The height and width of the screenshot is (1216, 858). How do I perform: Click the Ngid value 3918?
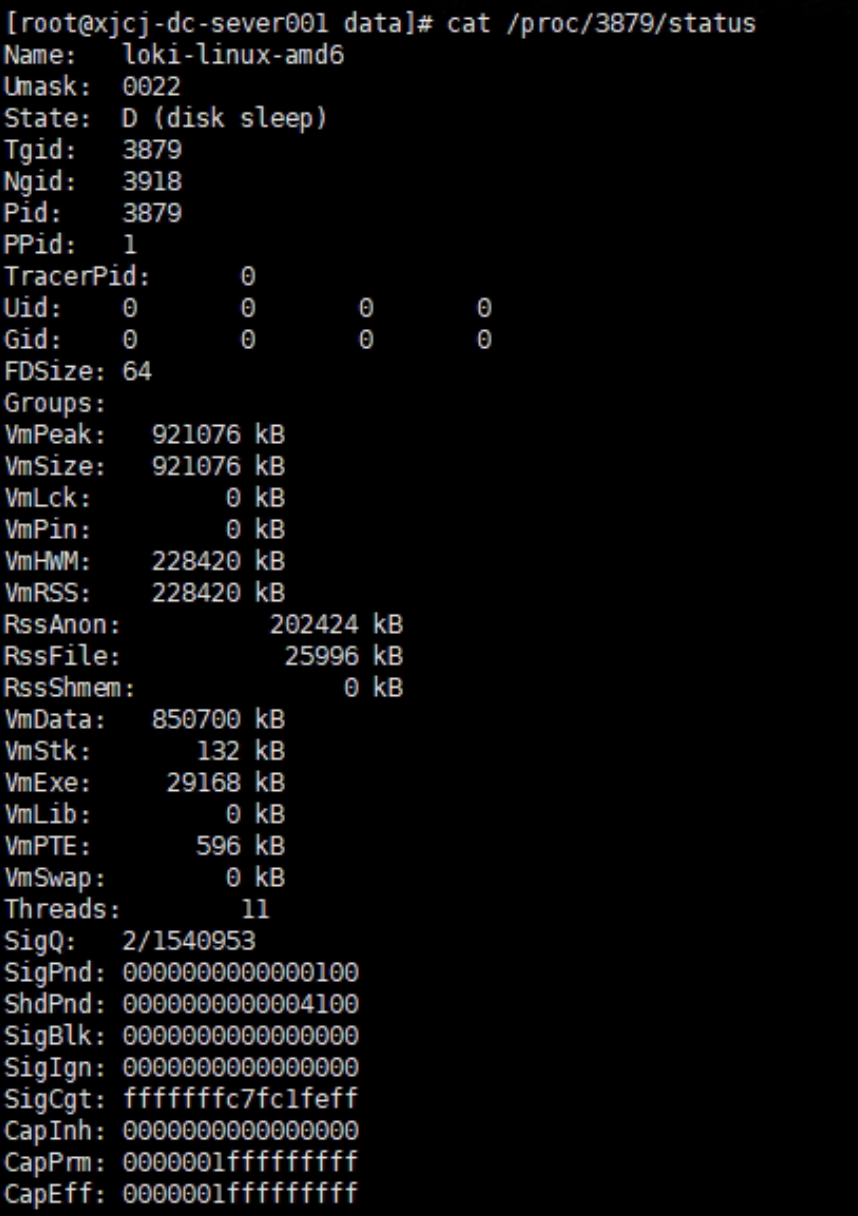click(x=152, y=182)
